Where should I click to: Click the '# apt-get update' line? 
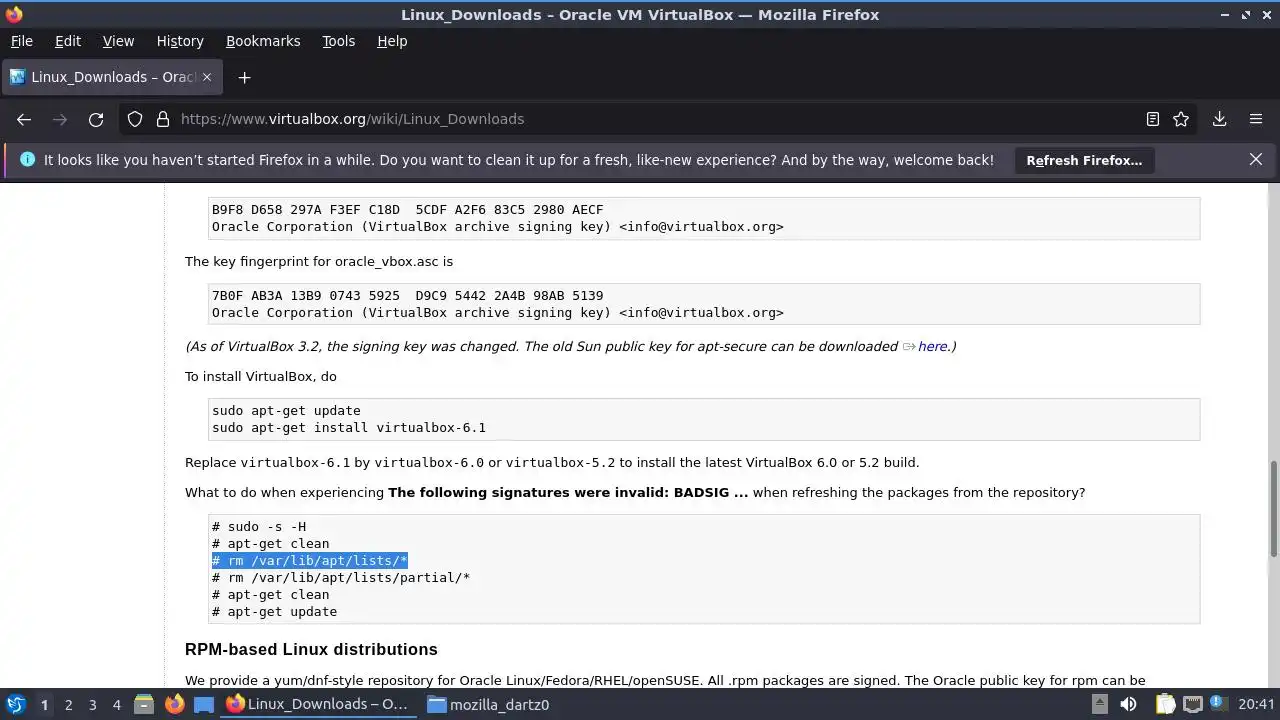click(x=274, y=611)
